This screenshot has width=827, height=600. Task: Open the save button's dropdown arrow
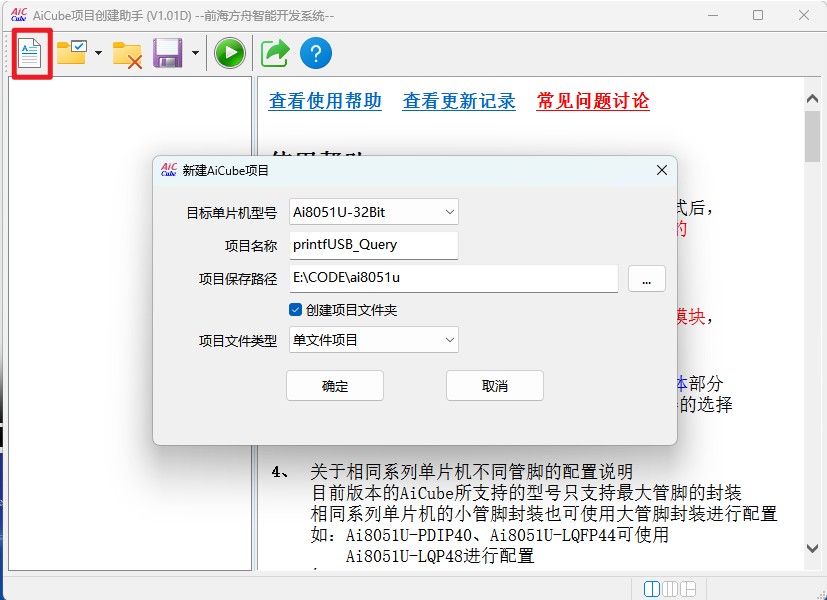(x=192, y=53)
